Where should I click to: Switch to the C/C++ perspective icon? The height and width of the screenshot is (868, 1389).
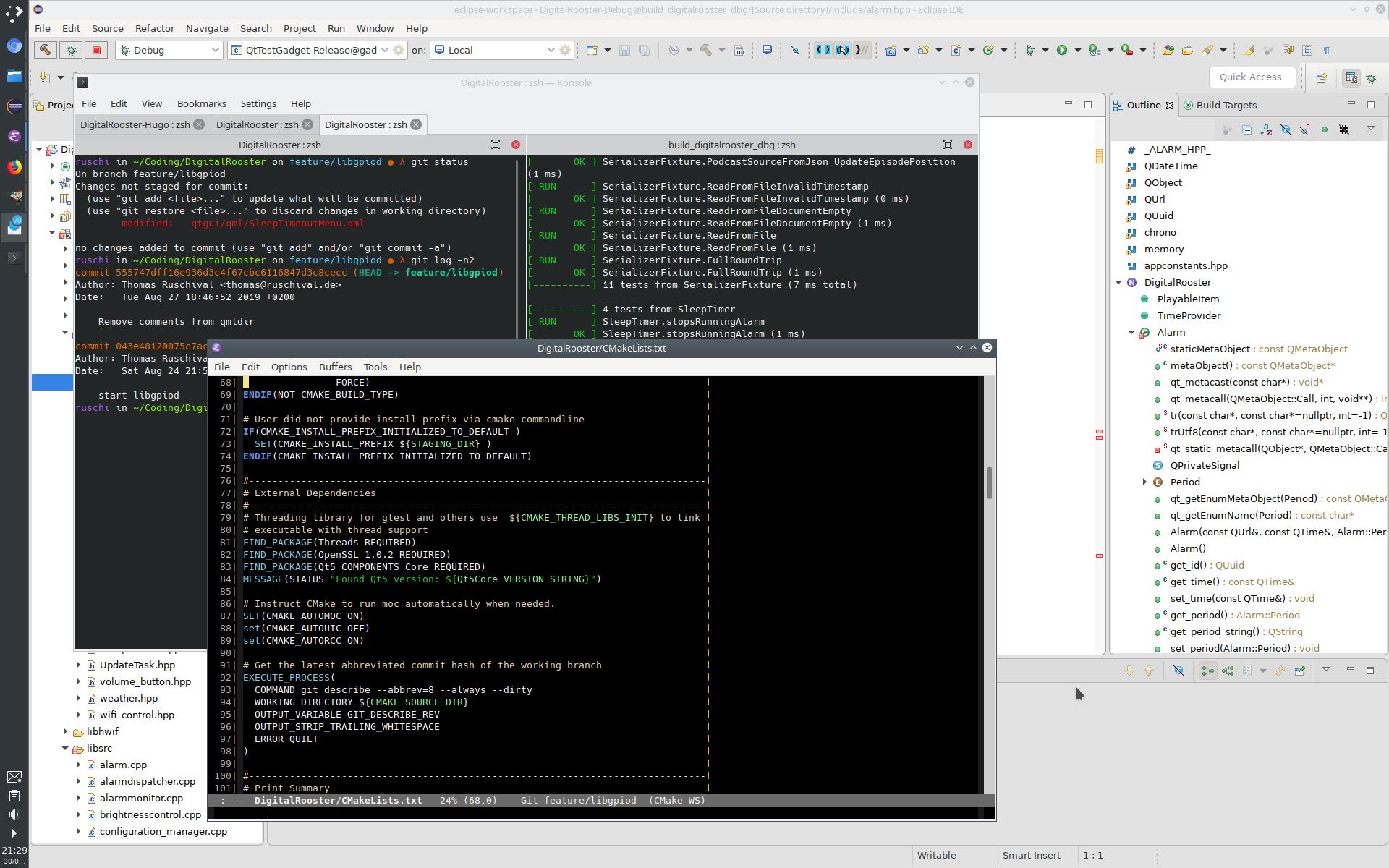click(1351, 77)
